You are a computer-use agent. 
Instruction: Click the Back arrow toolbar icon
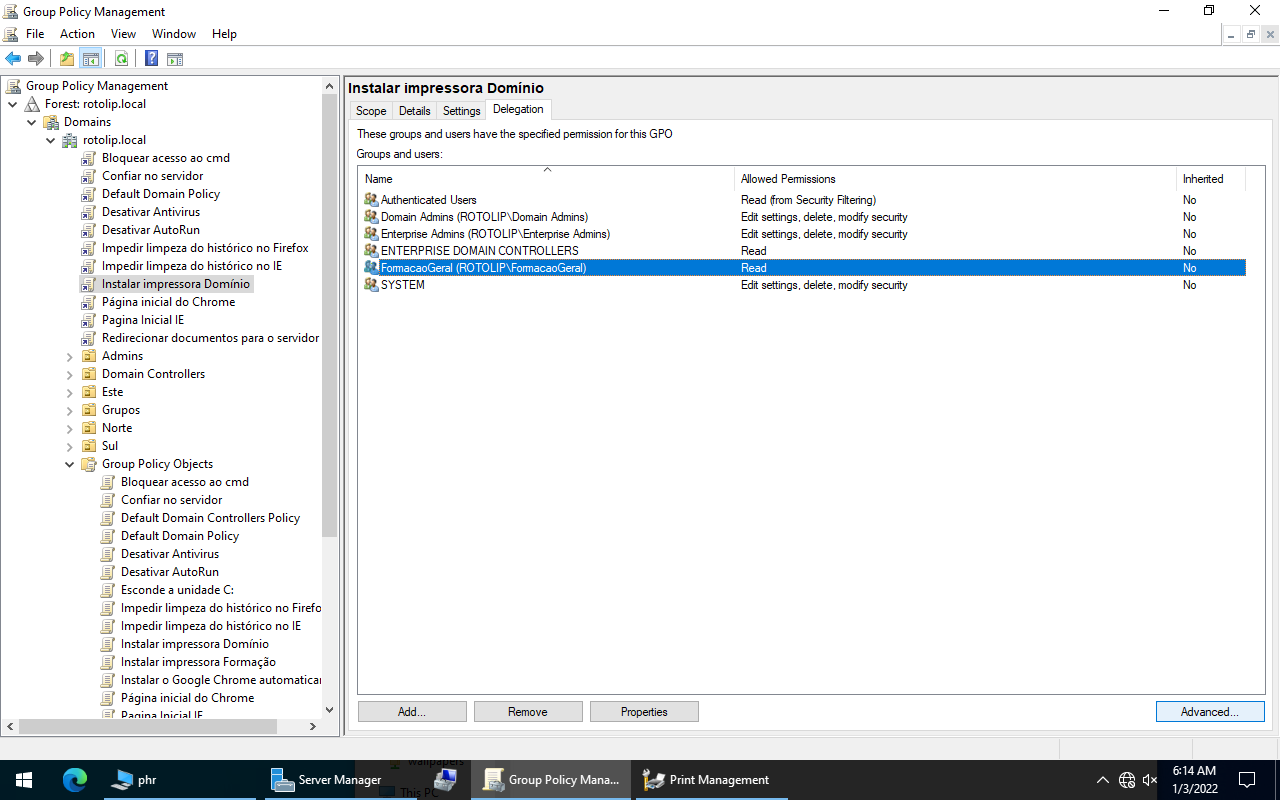click(x=13, y=59)
